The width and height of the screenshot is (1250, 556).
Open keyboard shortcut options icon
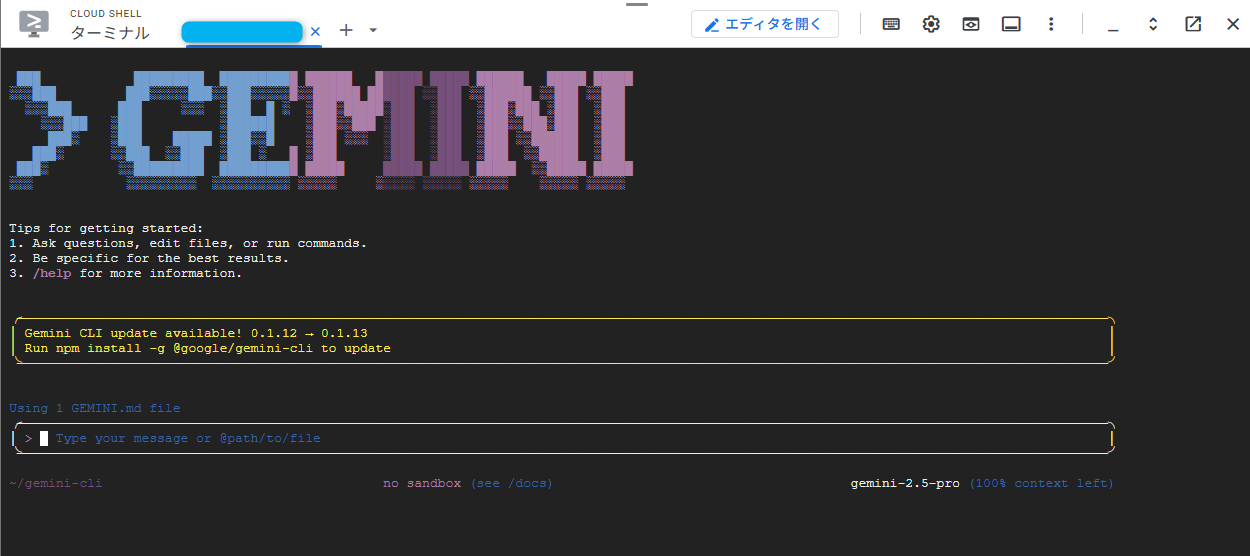891,24
